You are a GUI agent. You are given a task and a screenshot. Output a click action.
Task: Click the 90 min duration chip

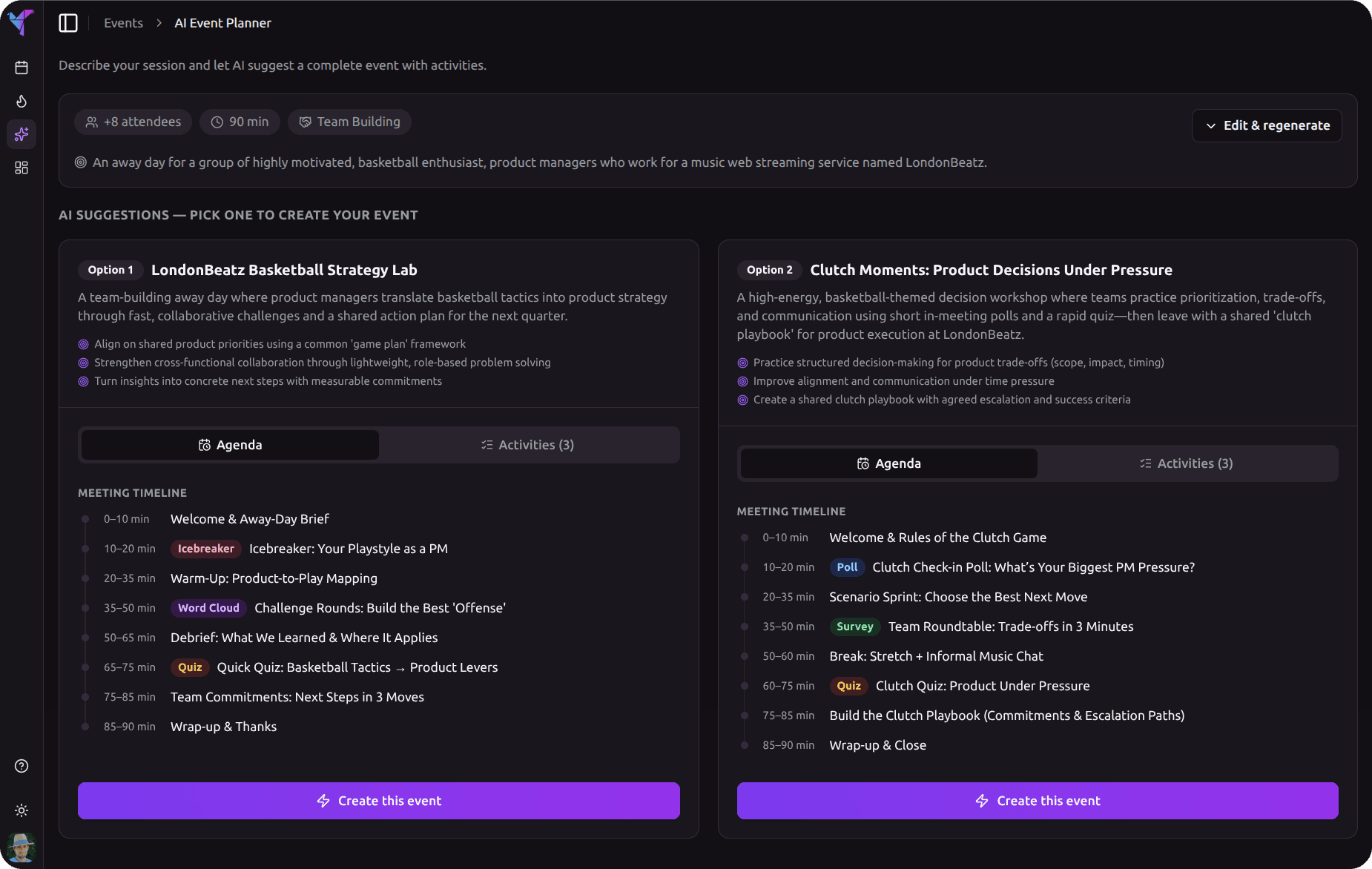(240, 122)
